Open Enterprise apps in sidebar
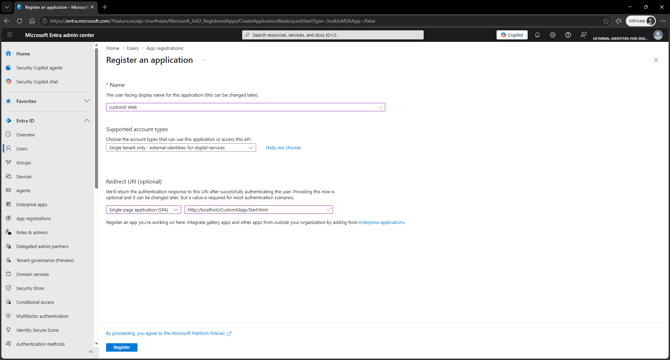Viewport: 670px width, 360px height. tap(32, 205)
